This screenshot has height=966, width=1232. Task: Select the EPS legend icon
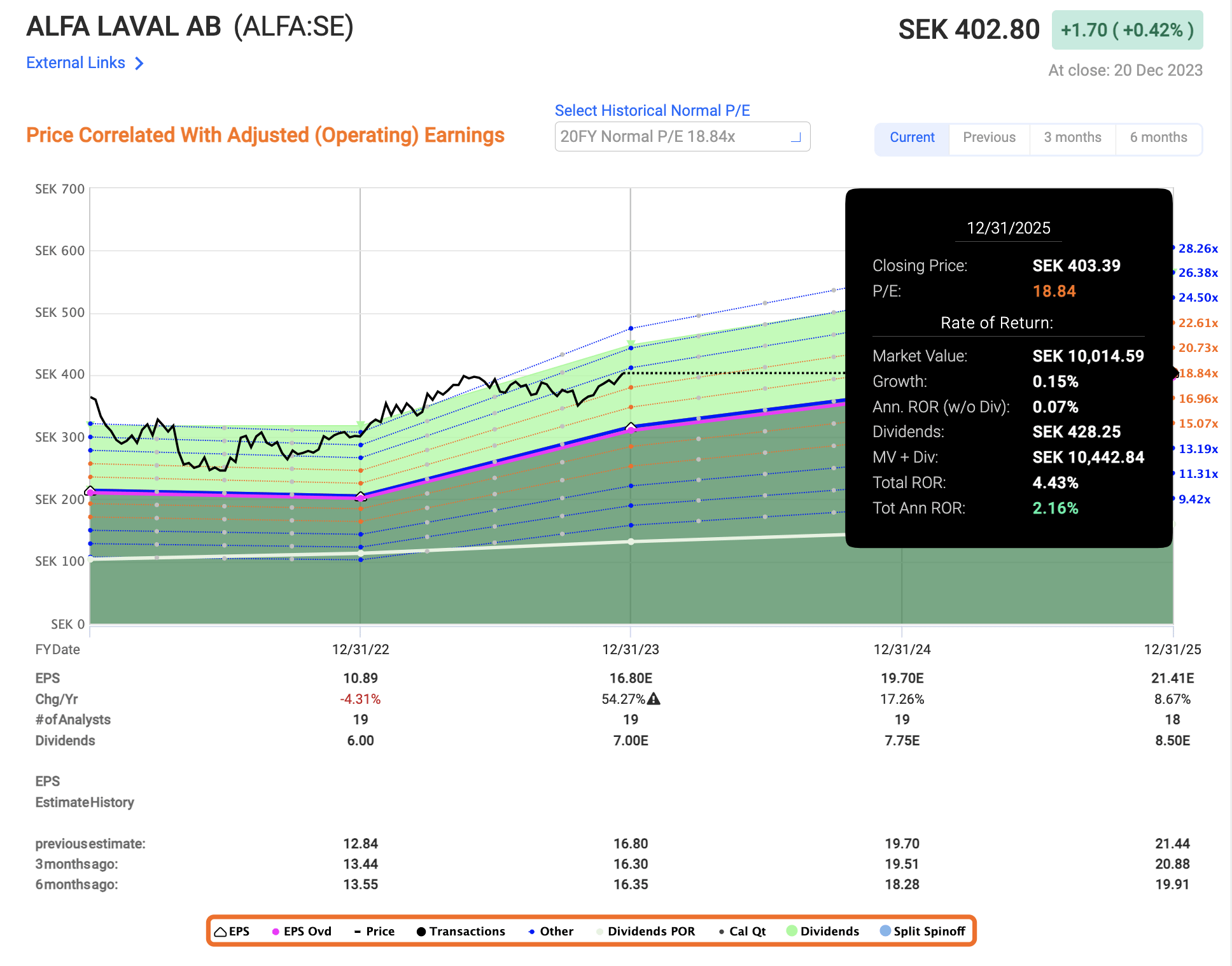(220, 931)
